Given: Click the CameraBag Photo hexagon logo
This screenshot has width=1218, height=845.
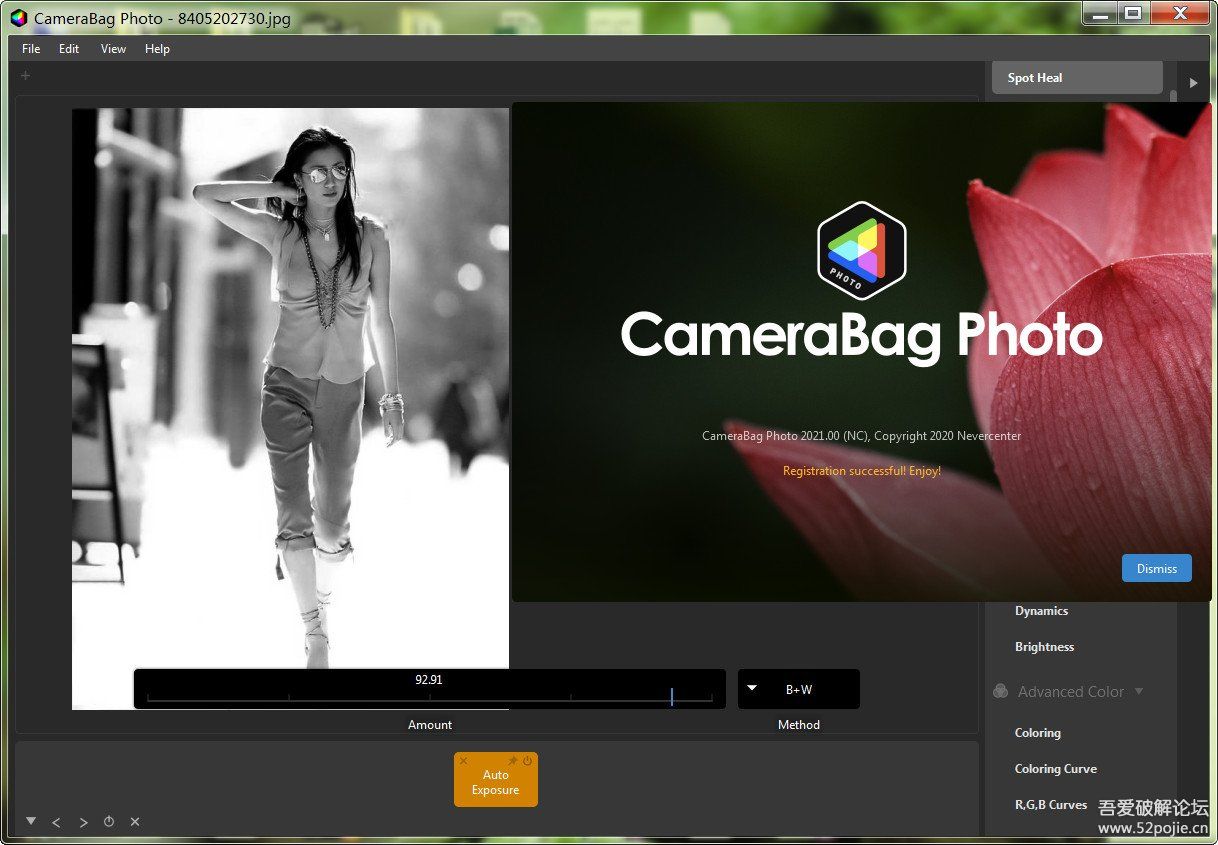Looking at the screenshot, I should point(861,252).
